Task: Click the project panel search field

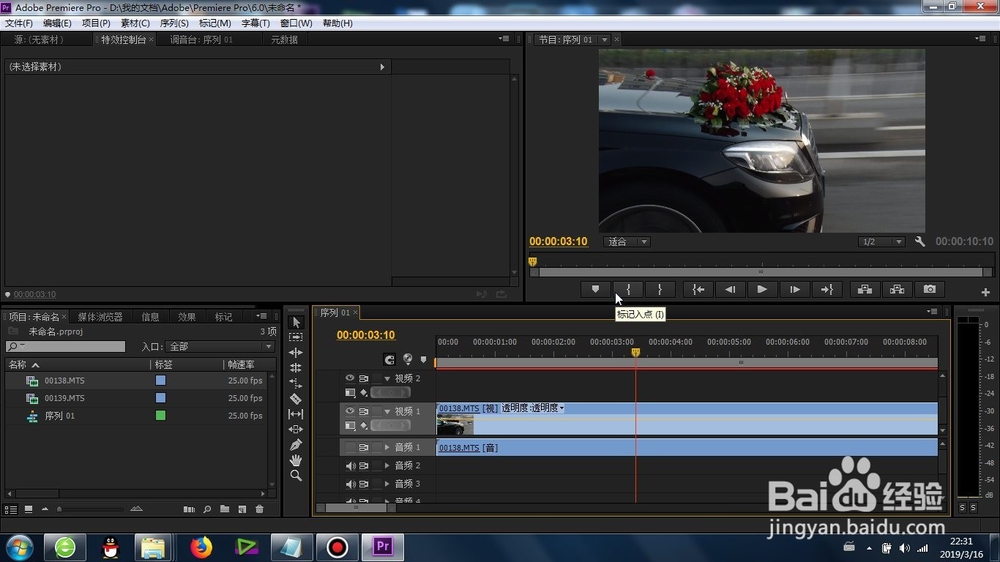Action: 66,346
